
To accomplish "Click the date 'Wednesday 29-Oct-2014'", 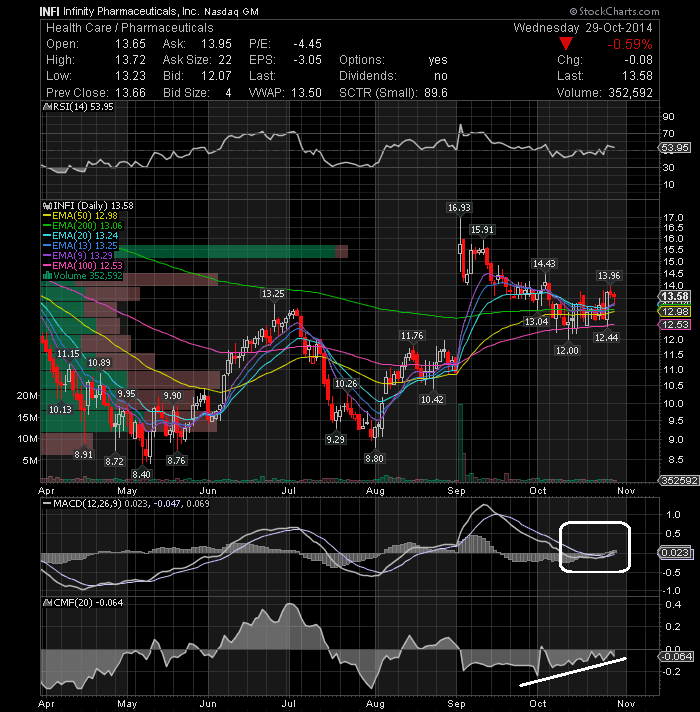I will coord(583,28).
